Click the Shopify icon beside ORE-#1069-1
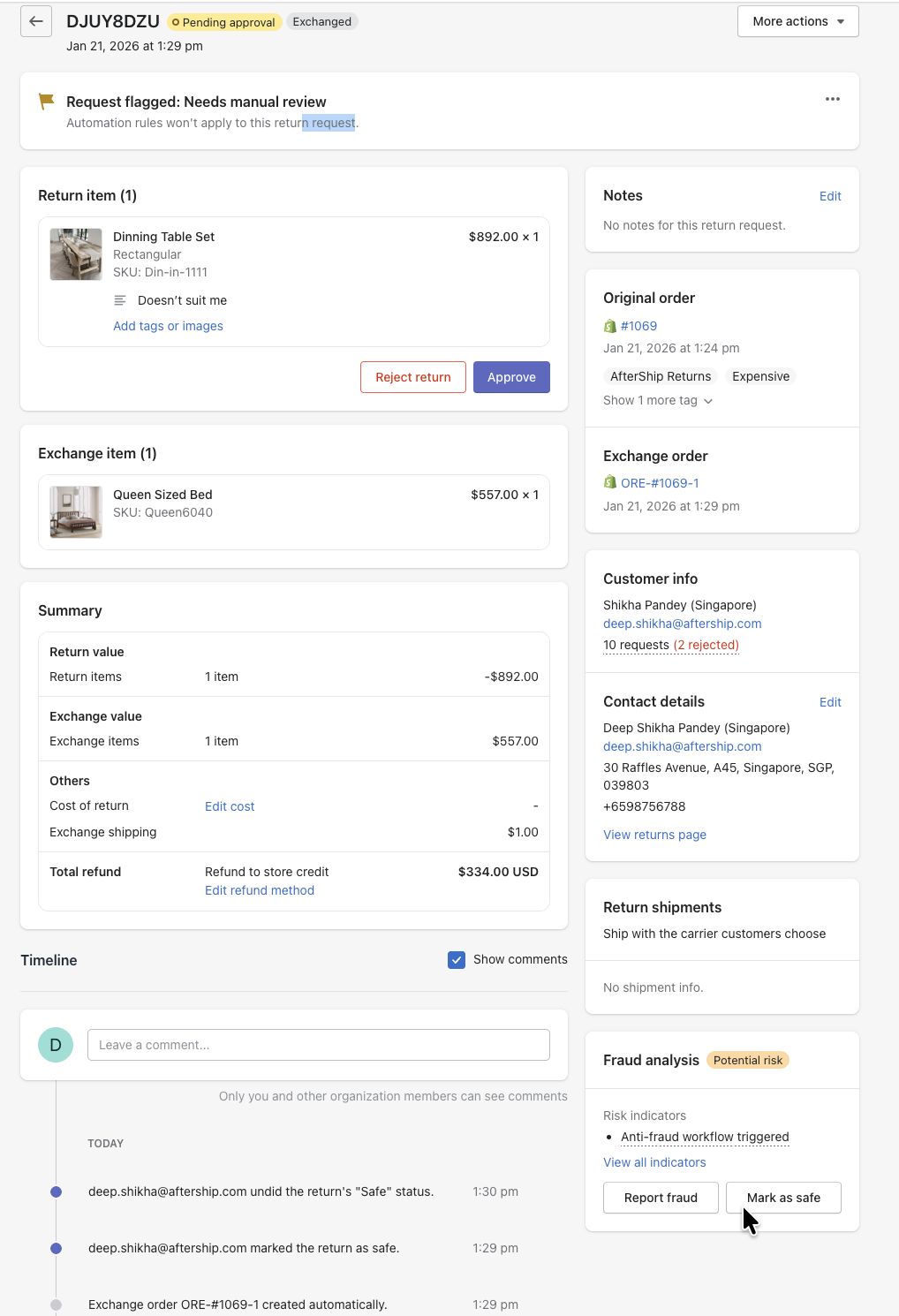Viewport: 899px width, 1316px height. point(609,482)
